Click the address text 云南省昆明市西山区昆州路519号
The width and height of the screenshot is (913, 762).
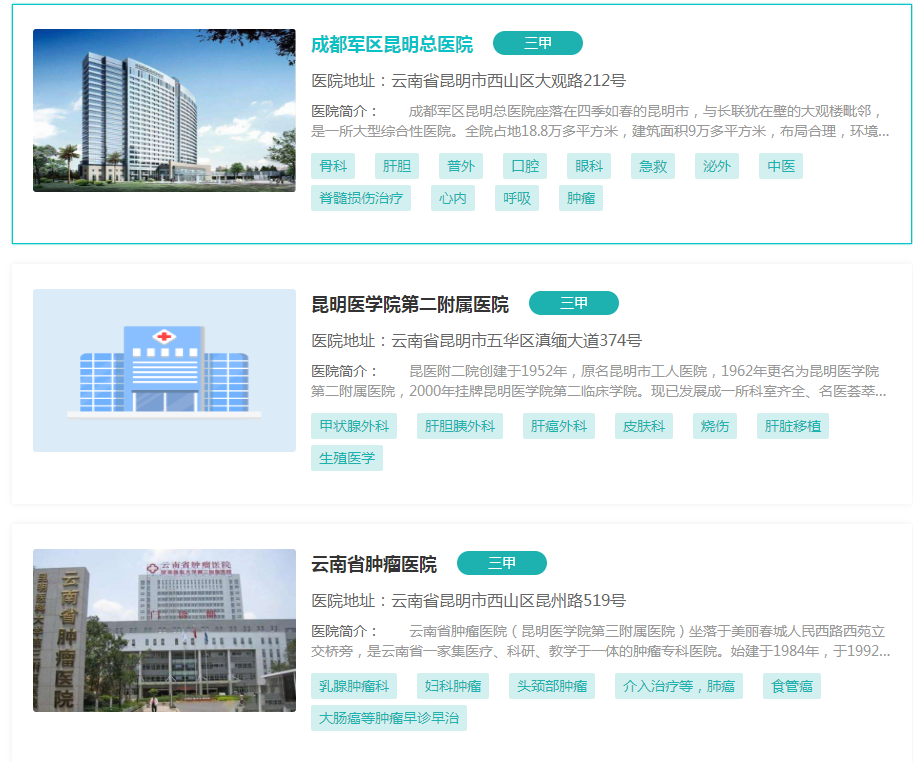pos(508,600)
